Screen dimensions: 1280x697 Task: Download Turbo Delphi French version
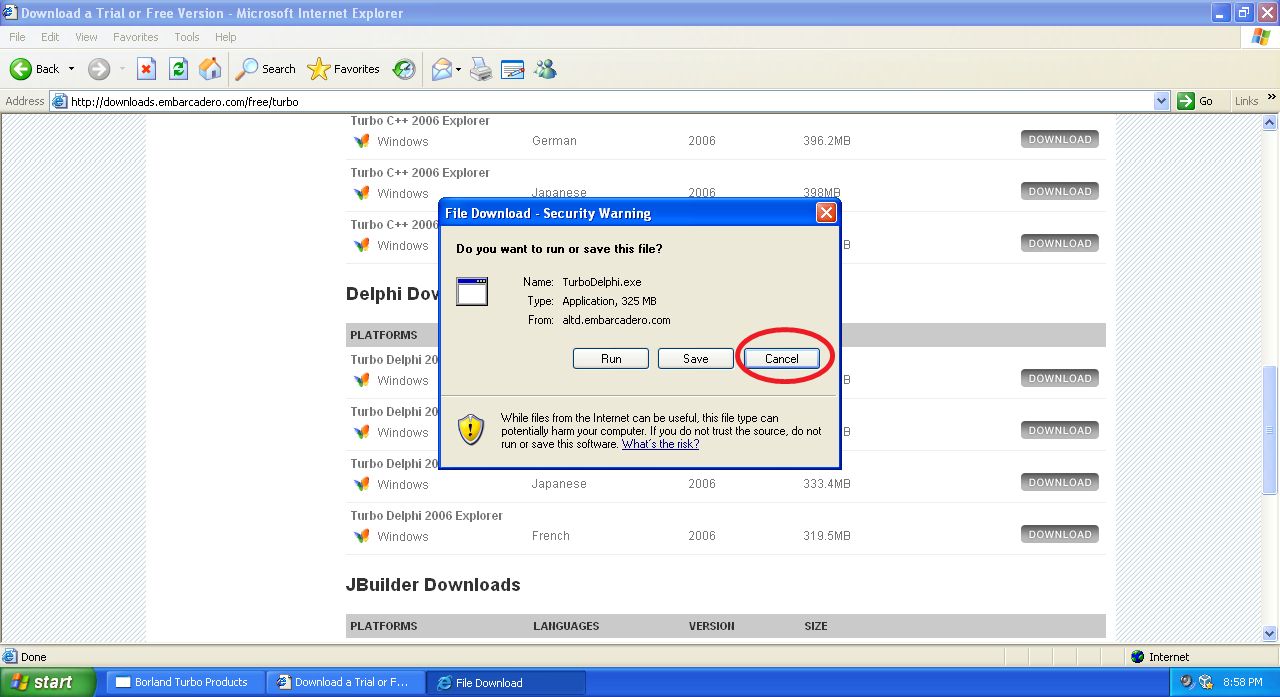click(x=1060, y=534)
